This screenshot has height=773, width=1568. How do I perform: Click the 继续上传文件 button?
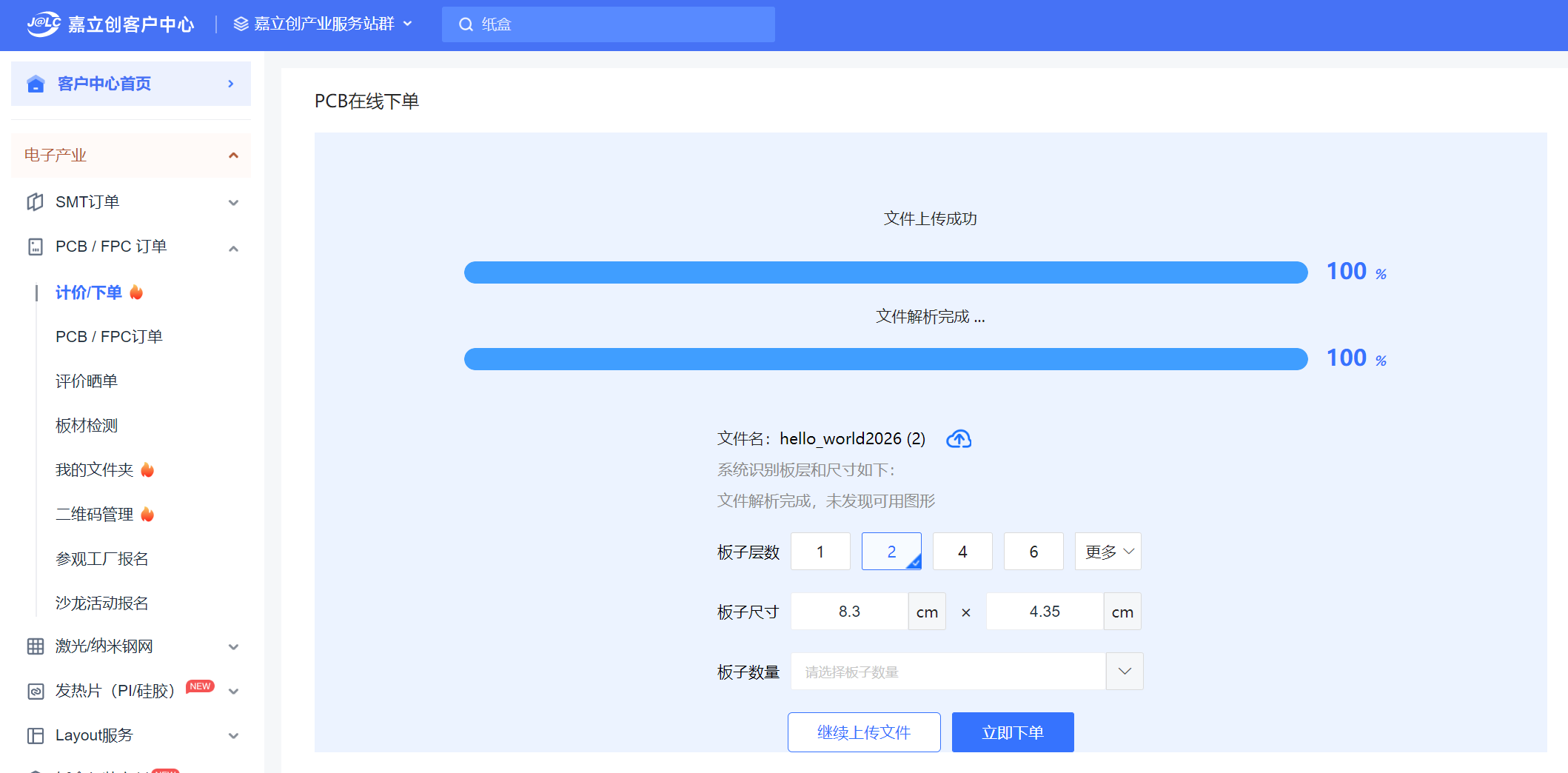[864, 732]
